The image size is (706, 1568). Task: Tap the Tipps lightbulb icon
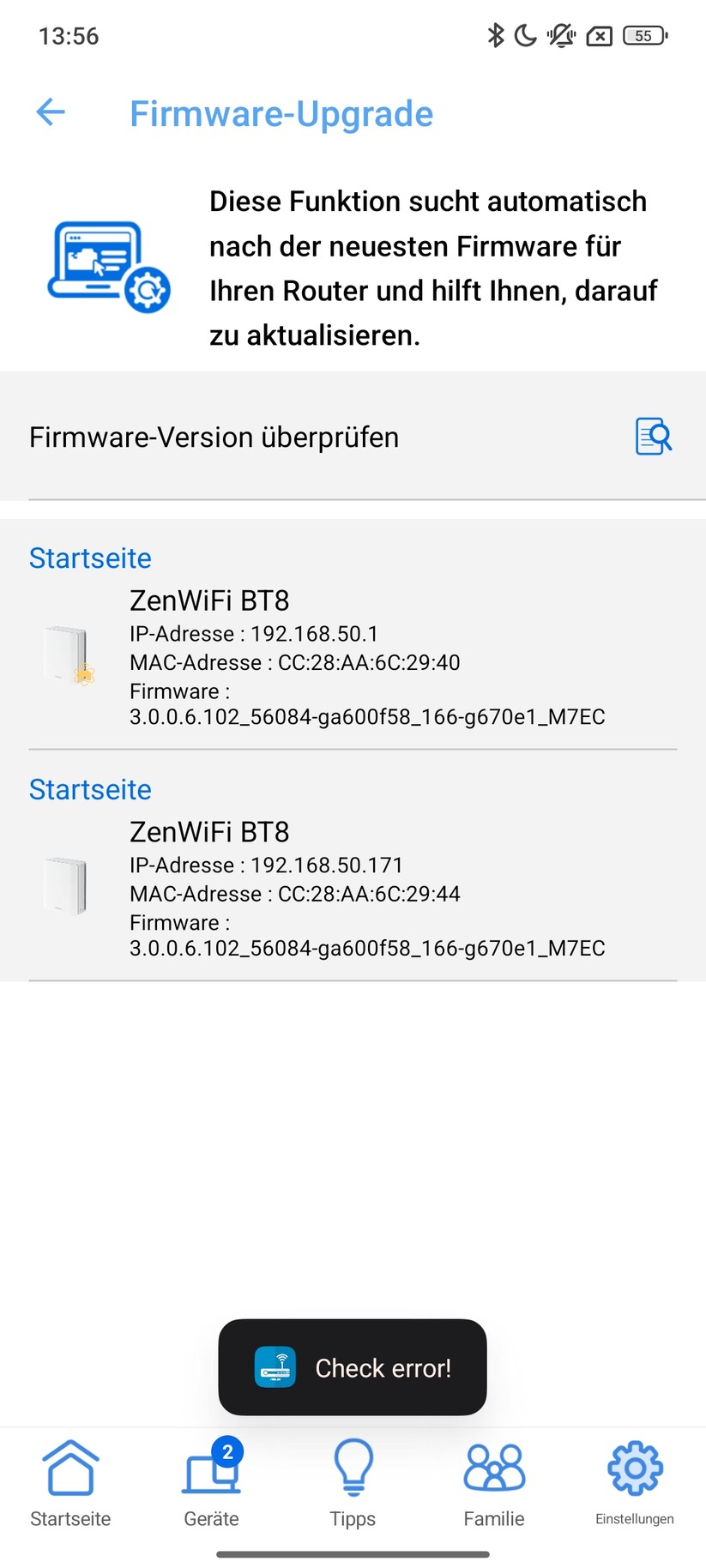pyautogui.click(x=353, y=1468)
